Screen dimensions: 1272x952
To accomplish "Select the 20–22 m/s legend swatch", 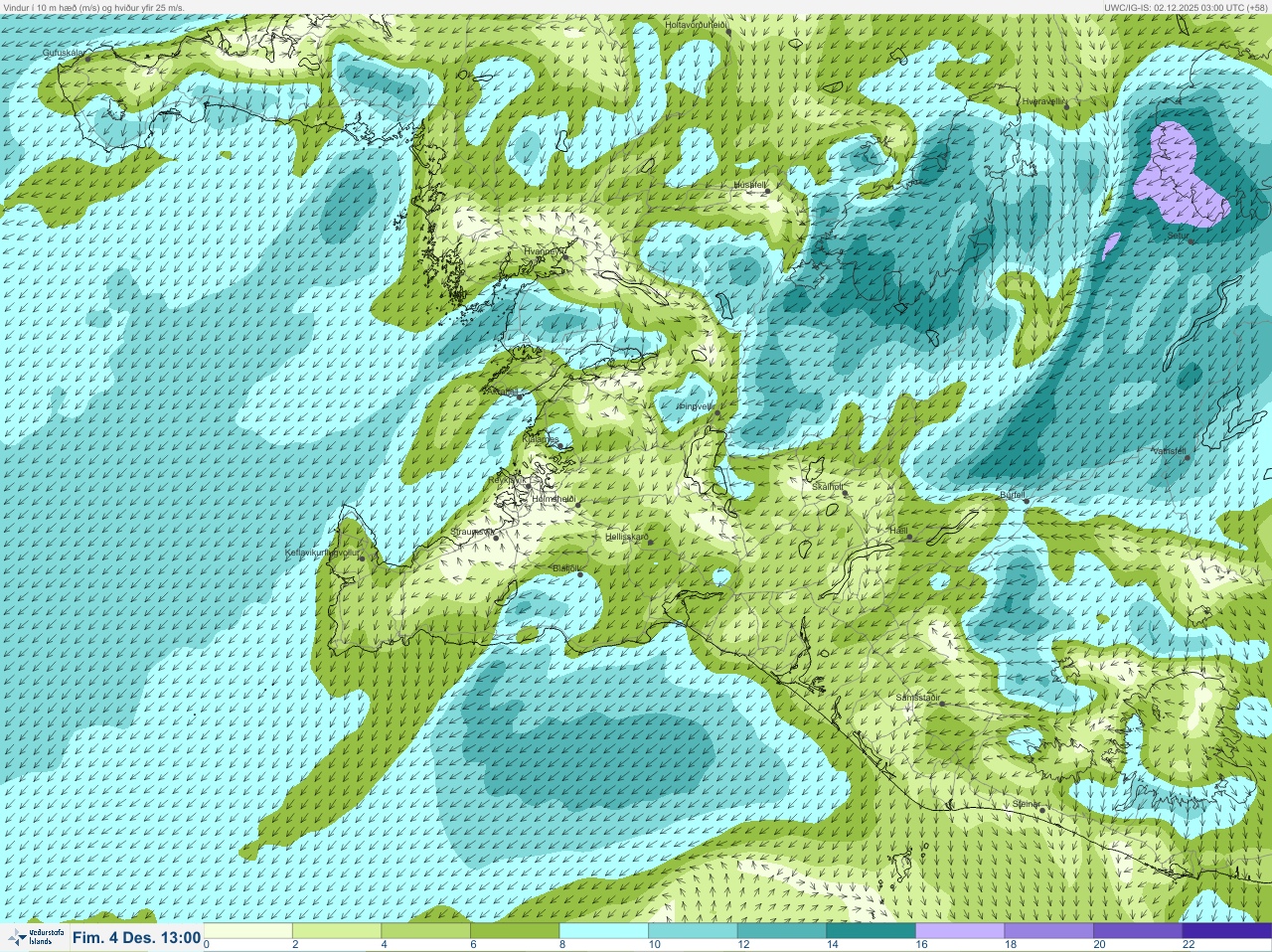I will [x=1137, y=931].
